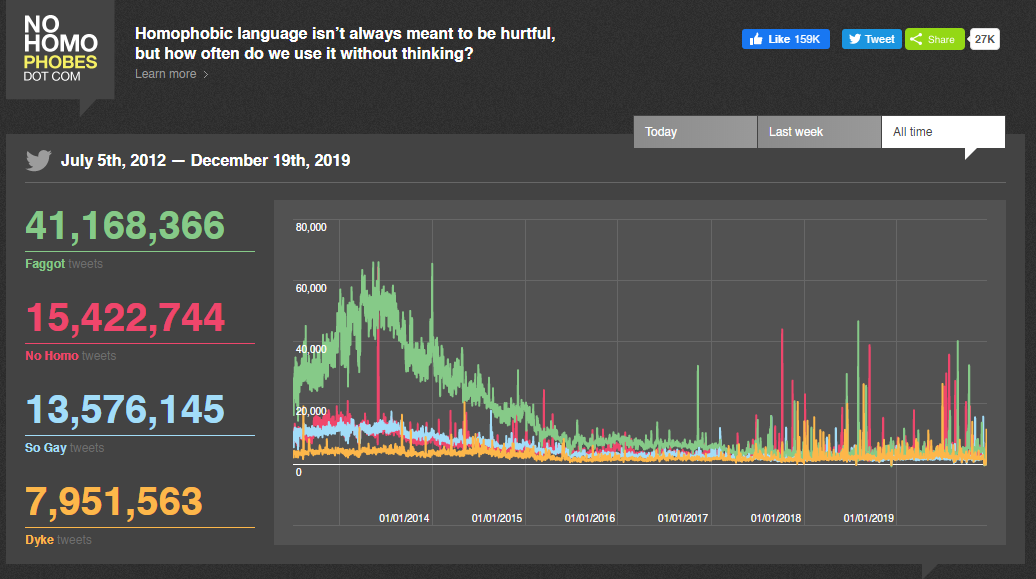Click the 01/01/2016 axis label
This screenshot has width=1036, height=579.
tap(590, 518)
